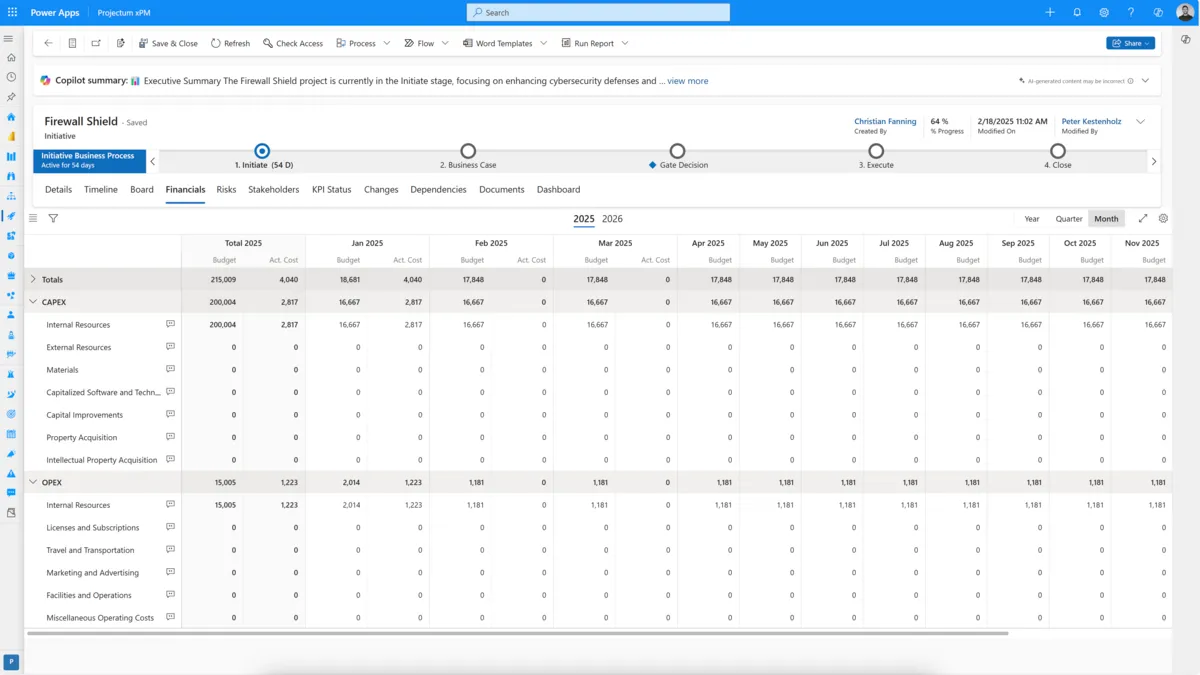Toggle the hamburger menu in left sidebar
1200x675 pixels.
[x=9, y=38]
